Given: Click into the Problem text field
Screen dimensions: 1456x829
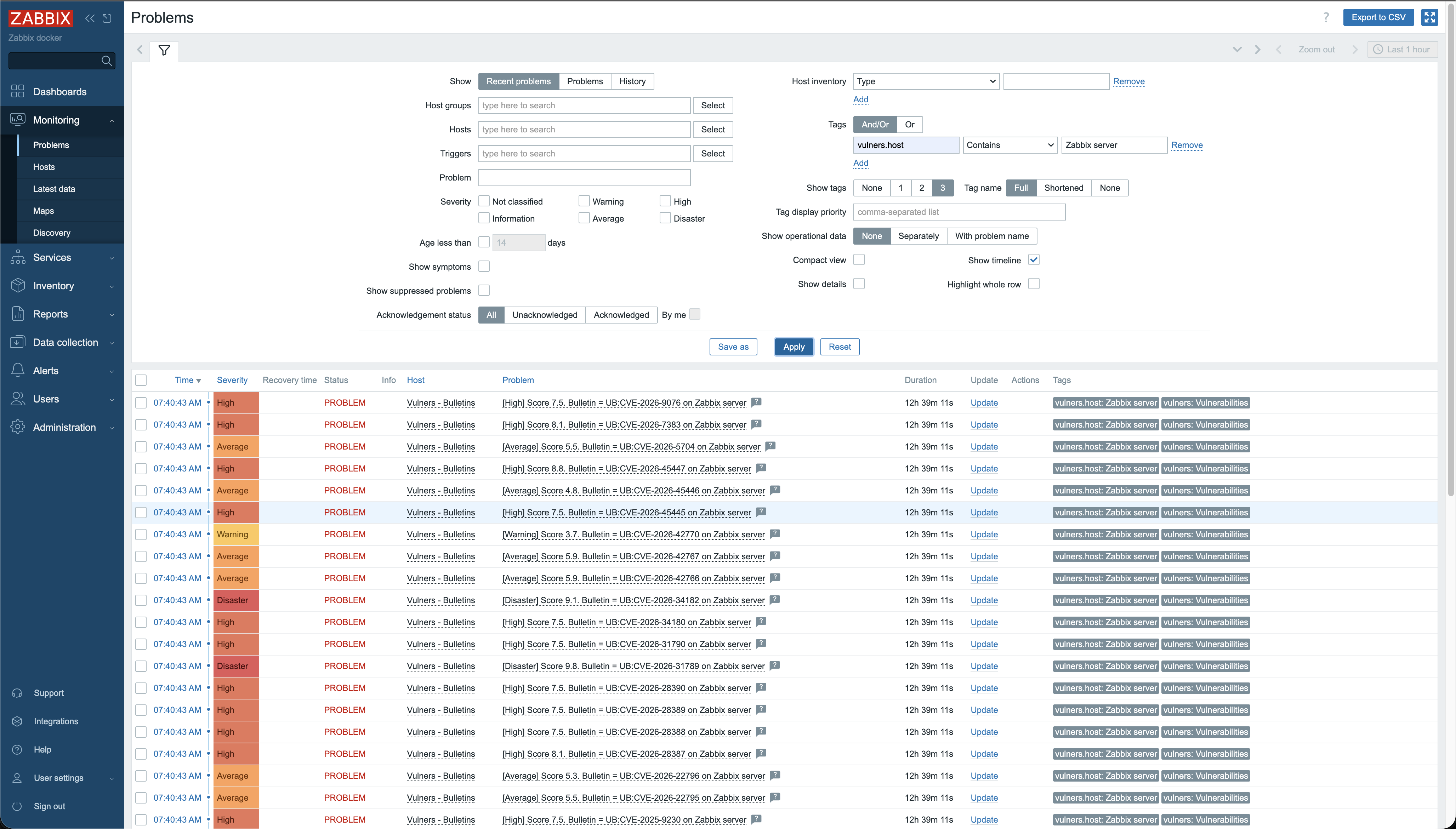Looking at the screenshot, I should [x=584, y=178].
